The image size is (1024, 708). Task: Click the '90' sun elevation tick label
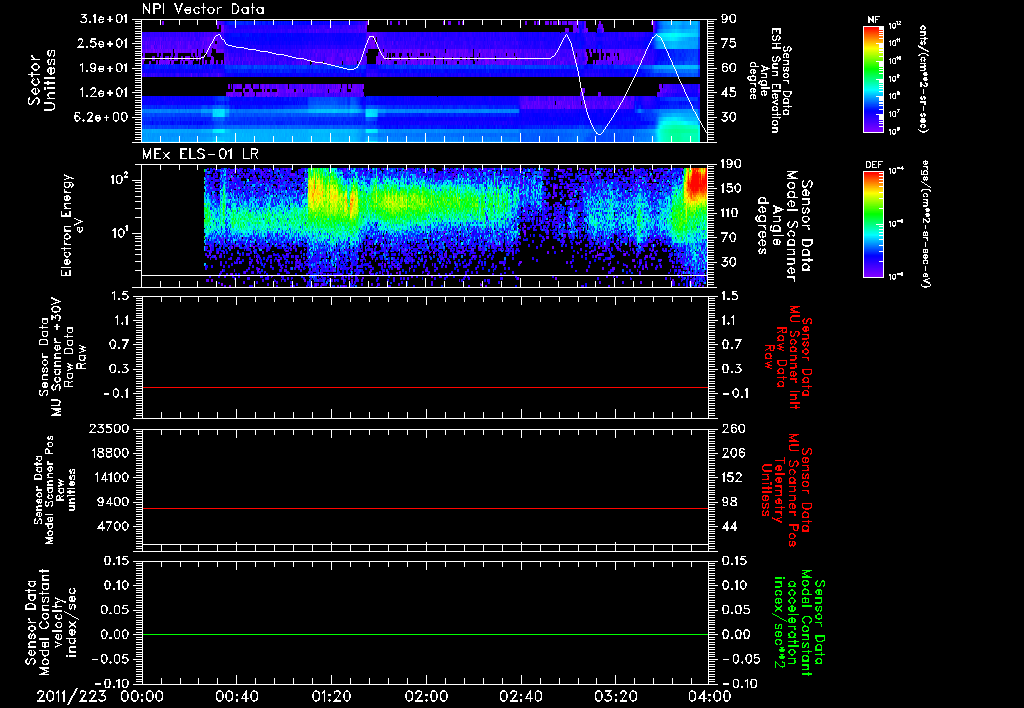728,19
